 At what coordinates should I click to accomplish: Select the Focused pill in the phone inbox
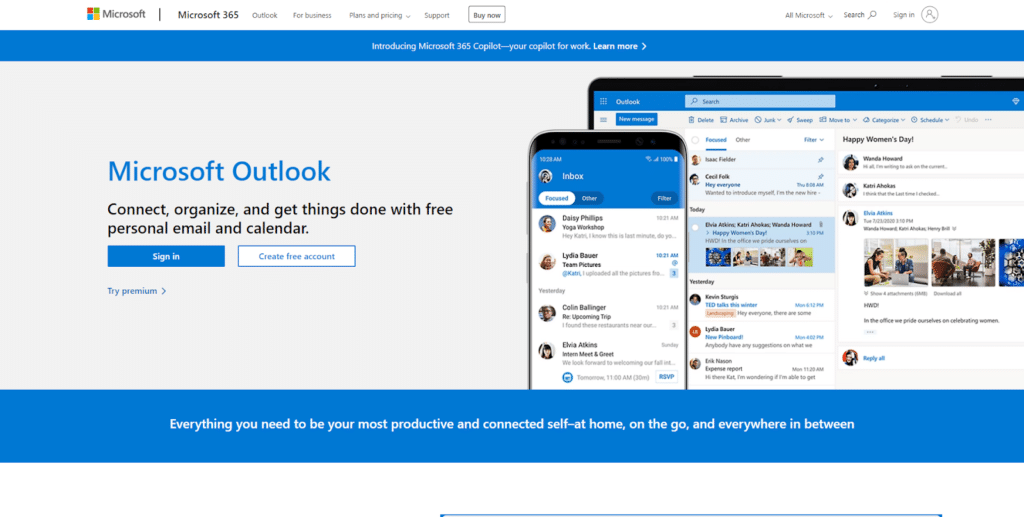[557, 198]
